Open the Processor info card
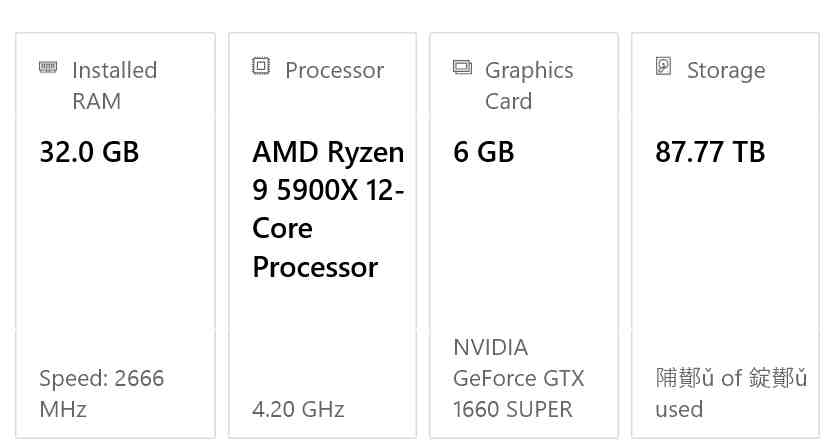This screenshot has width=830, height=448. (322, 235)
